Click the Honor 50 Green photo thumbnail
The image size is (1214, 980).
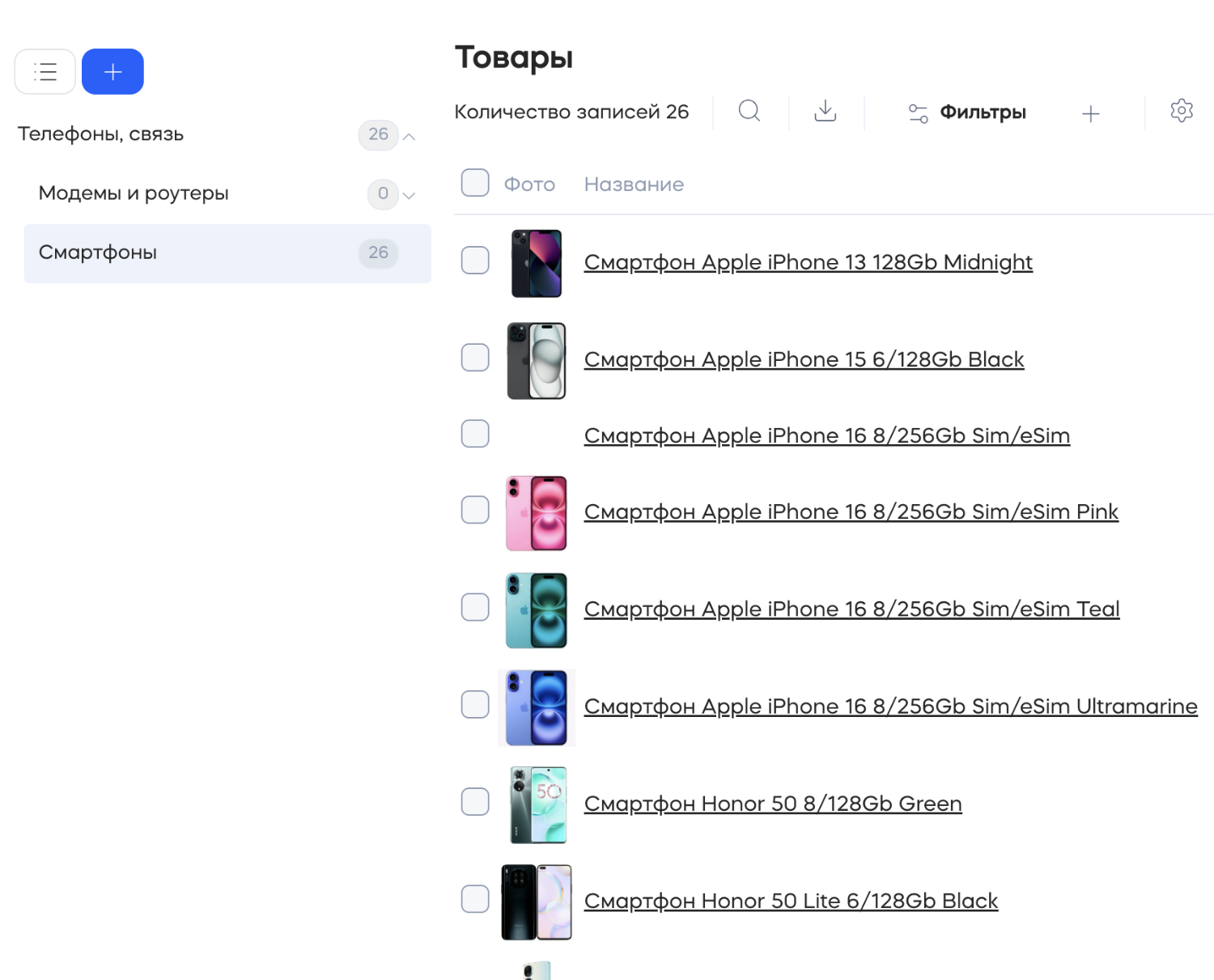pos(538,805)
